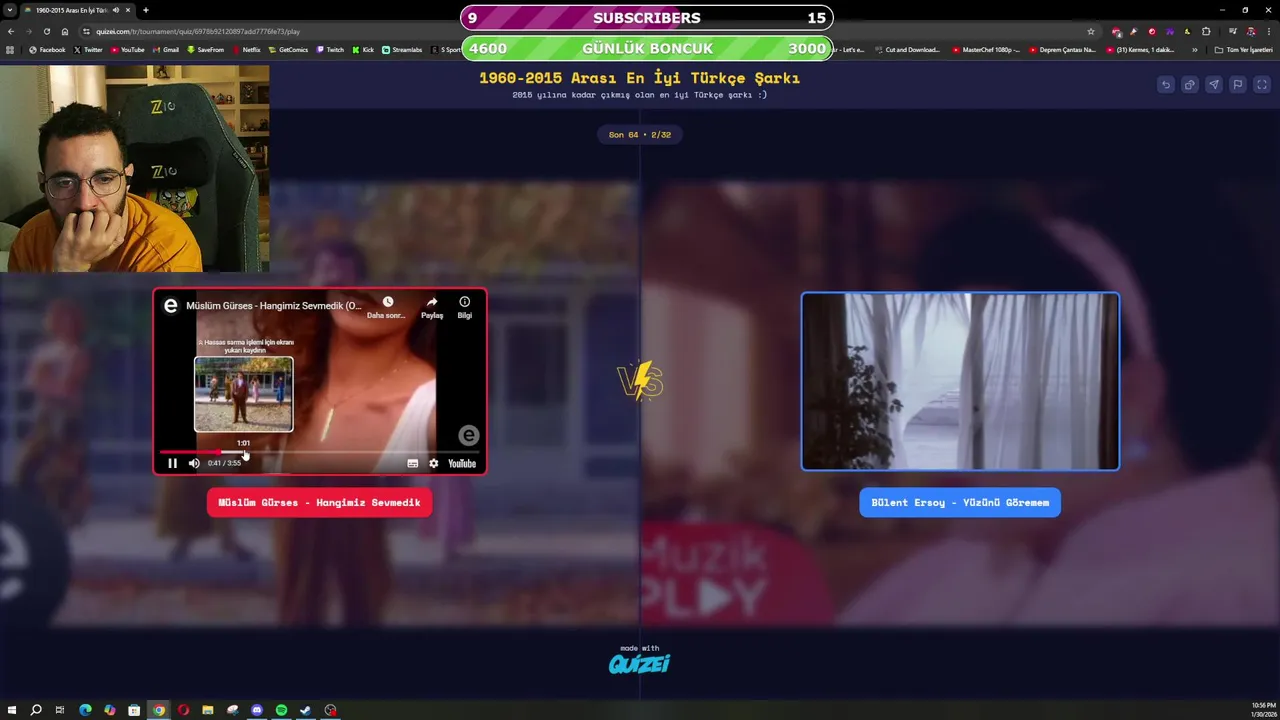Vote for Bülent Ersoy - Yüzünü Göremem
This screenshot has height=720, width=1280.
[960, 502]
